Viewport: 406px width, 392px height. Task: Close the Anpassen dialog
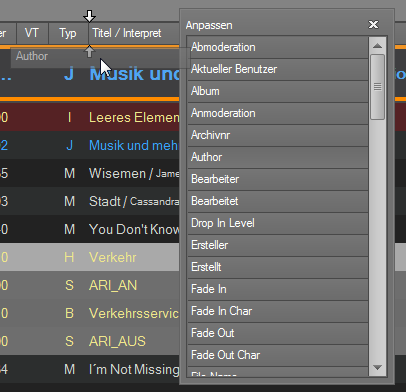[373, 25]
